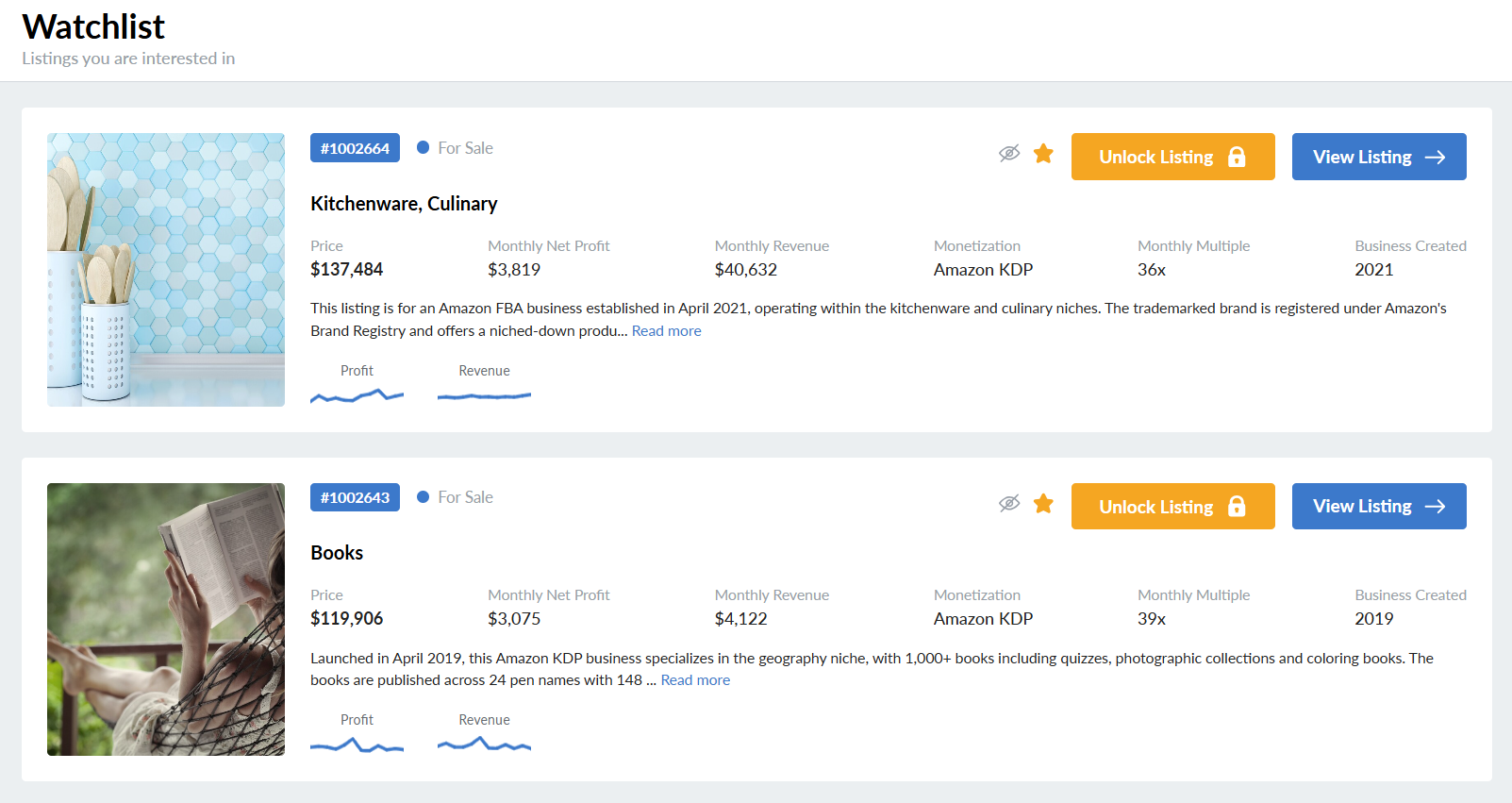Open the Books listing title
Screen dimensions: 1512x803
click(x=337, y=553)
